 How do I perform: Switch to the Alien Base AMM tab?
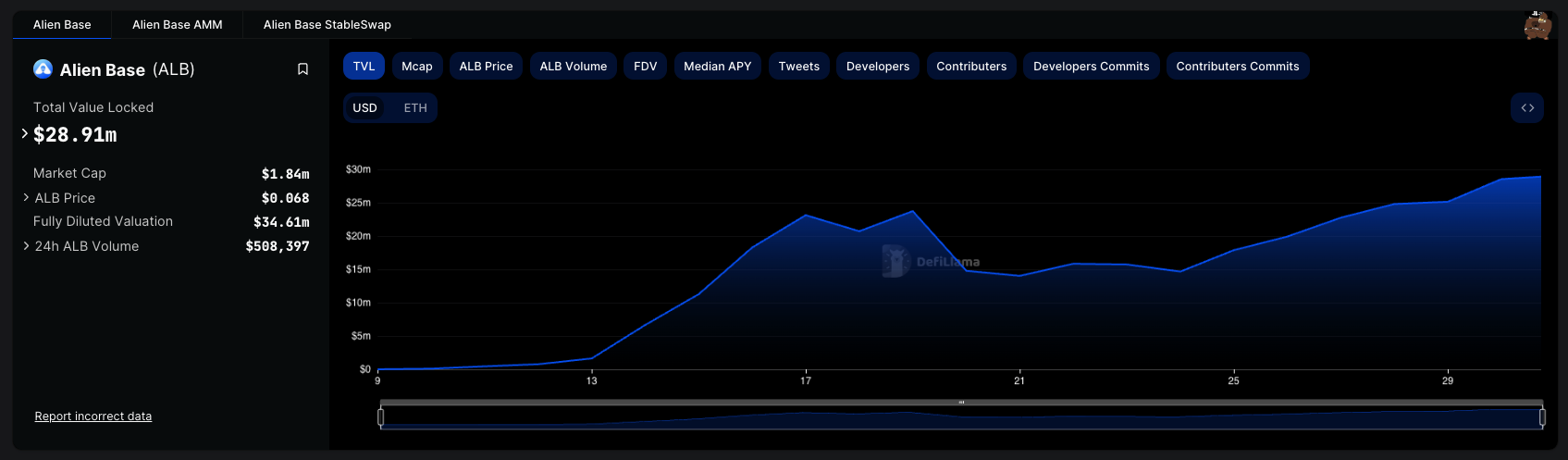click(x=177, y=25)
